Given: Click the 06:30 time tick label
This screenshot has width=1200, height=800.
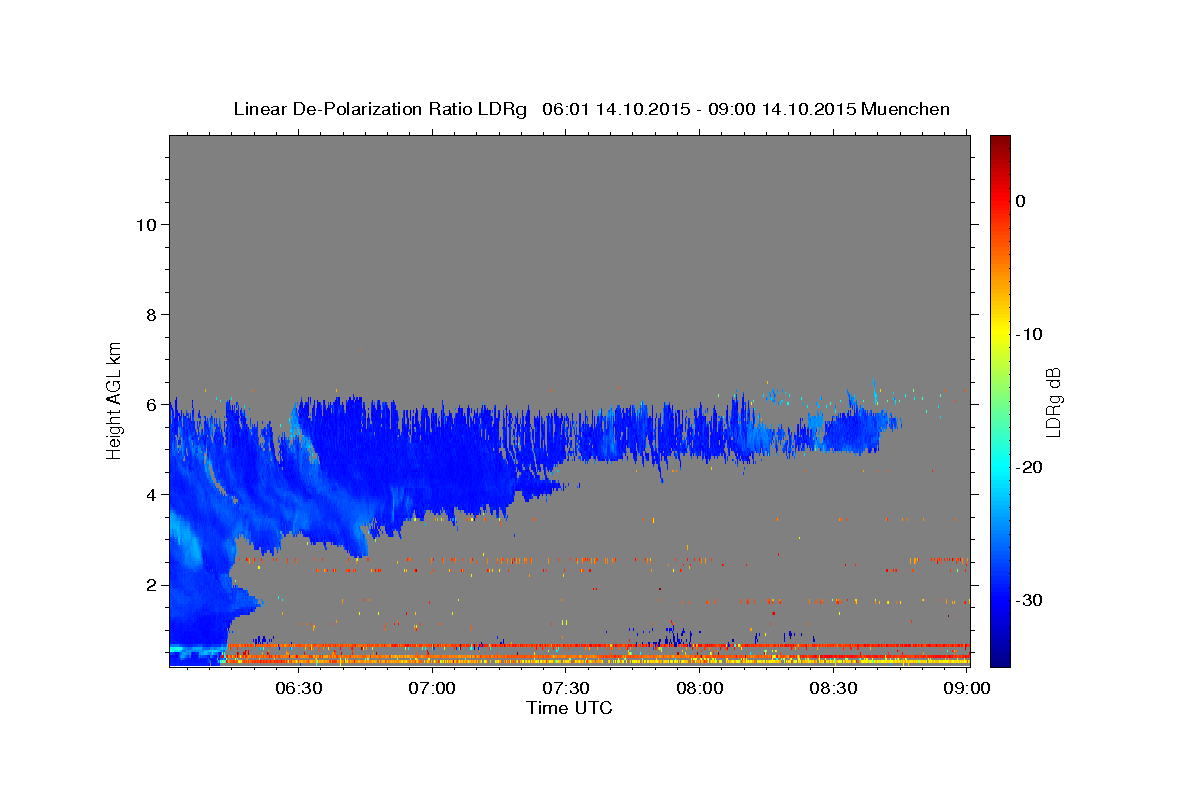Looking at the screenshot, I should (x=298, y=689).
